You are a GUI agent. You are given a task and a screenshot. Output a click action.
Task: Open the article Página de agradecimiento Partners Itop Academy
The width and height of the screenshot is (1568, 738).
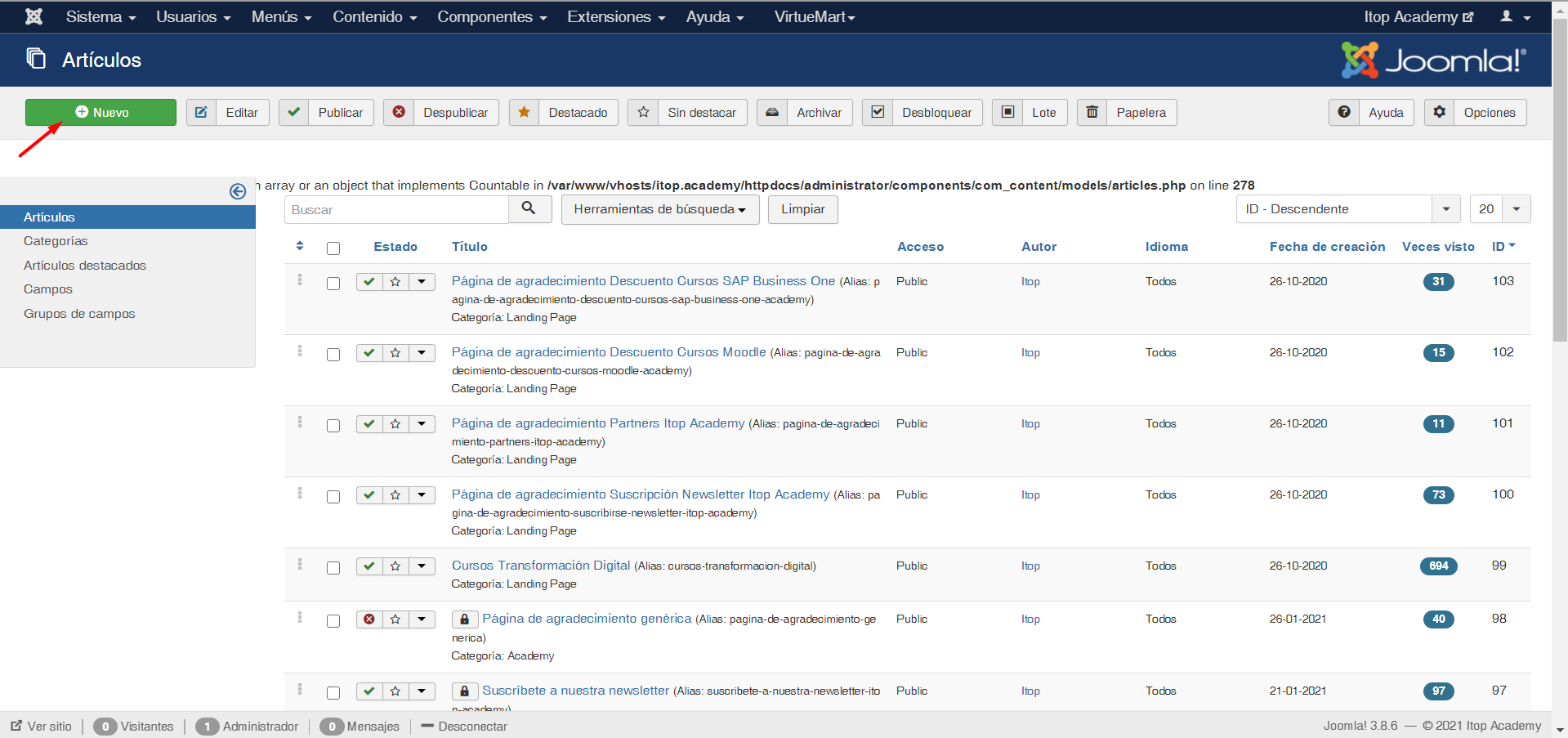point(598,423)
